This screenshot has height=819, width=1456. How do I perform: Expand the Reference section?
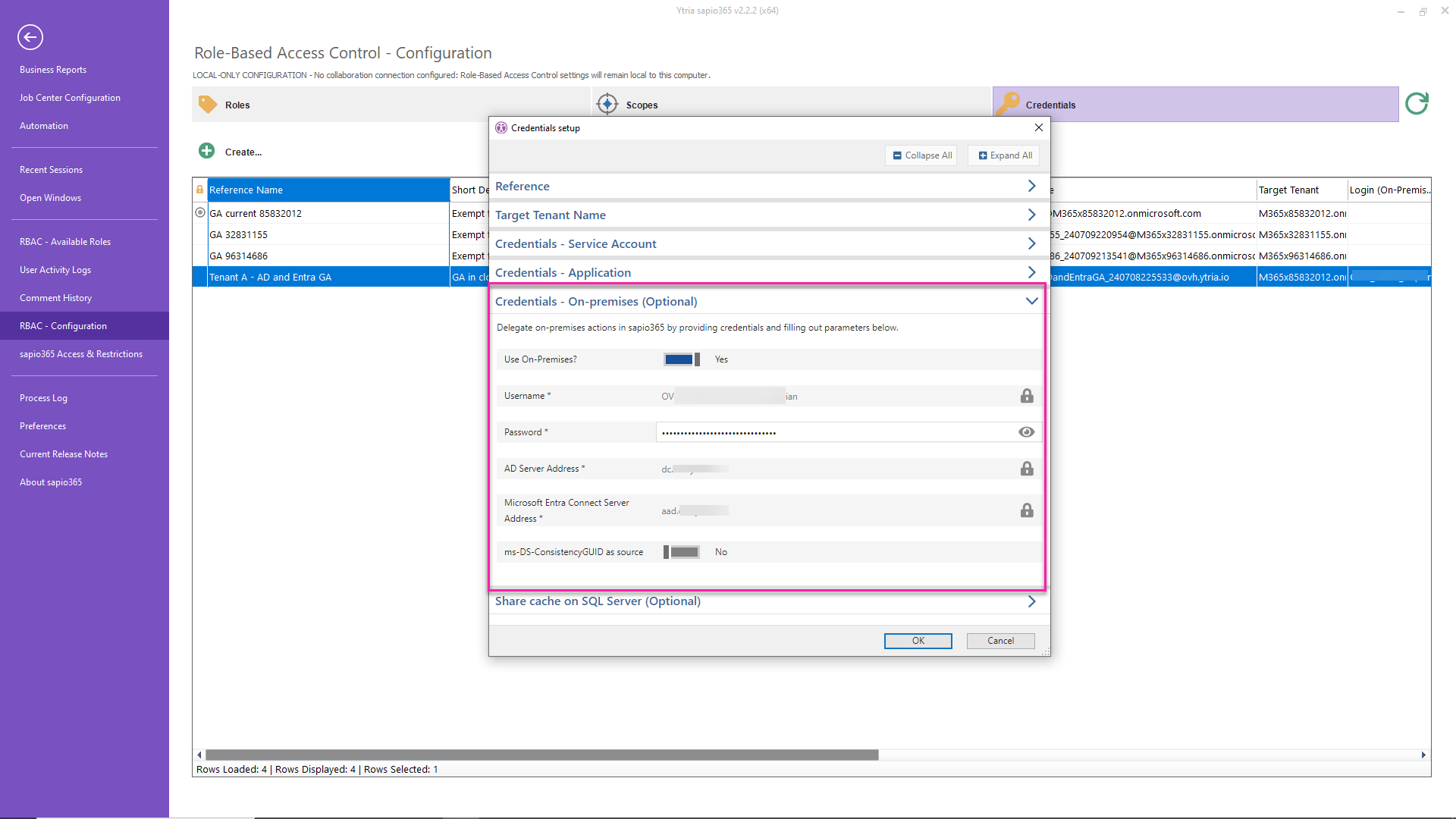tap(1032, 186)
